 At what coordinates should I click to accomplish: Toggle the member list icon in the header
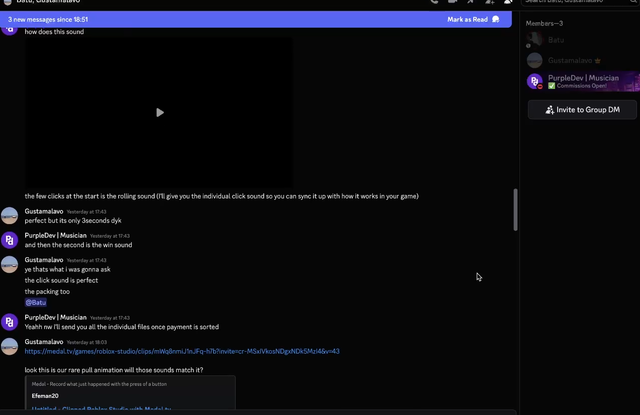click(508, 2)
